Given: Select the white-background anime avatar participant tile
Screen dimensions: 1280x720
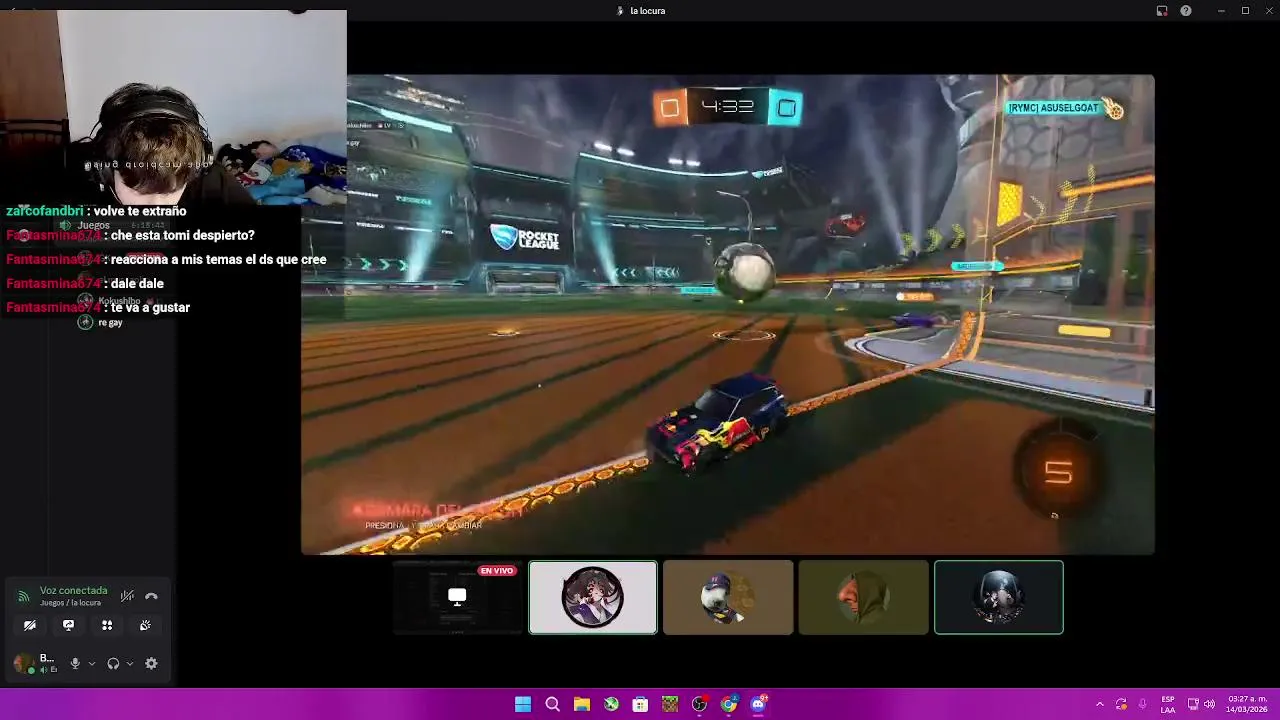Looking at the screenshot, I should point(593,597).
